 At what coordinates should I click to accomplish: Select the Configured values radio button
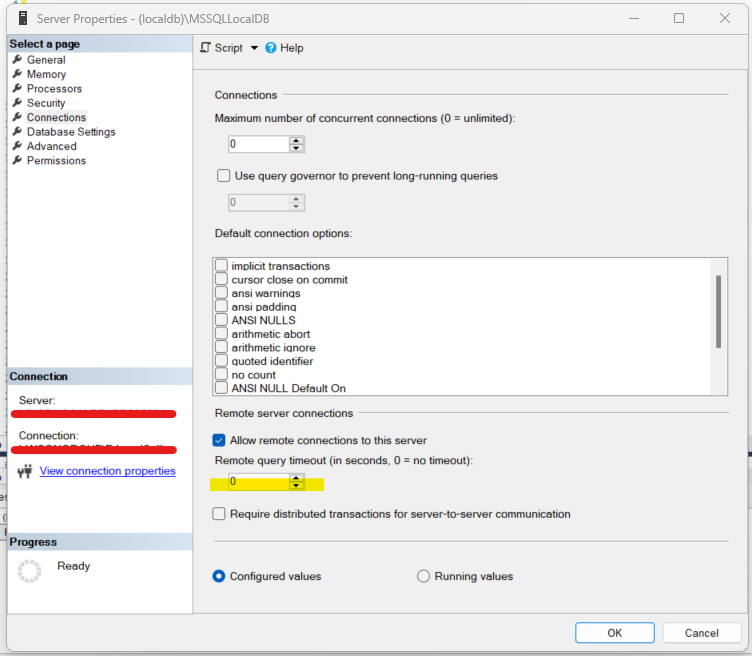(x=219, y=576)
